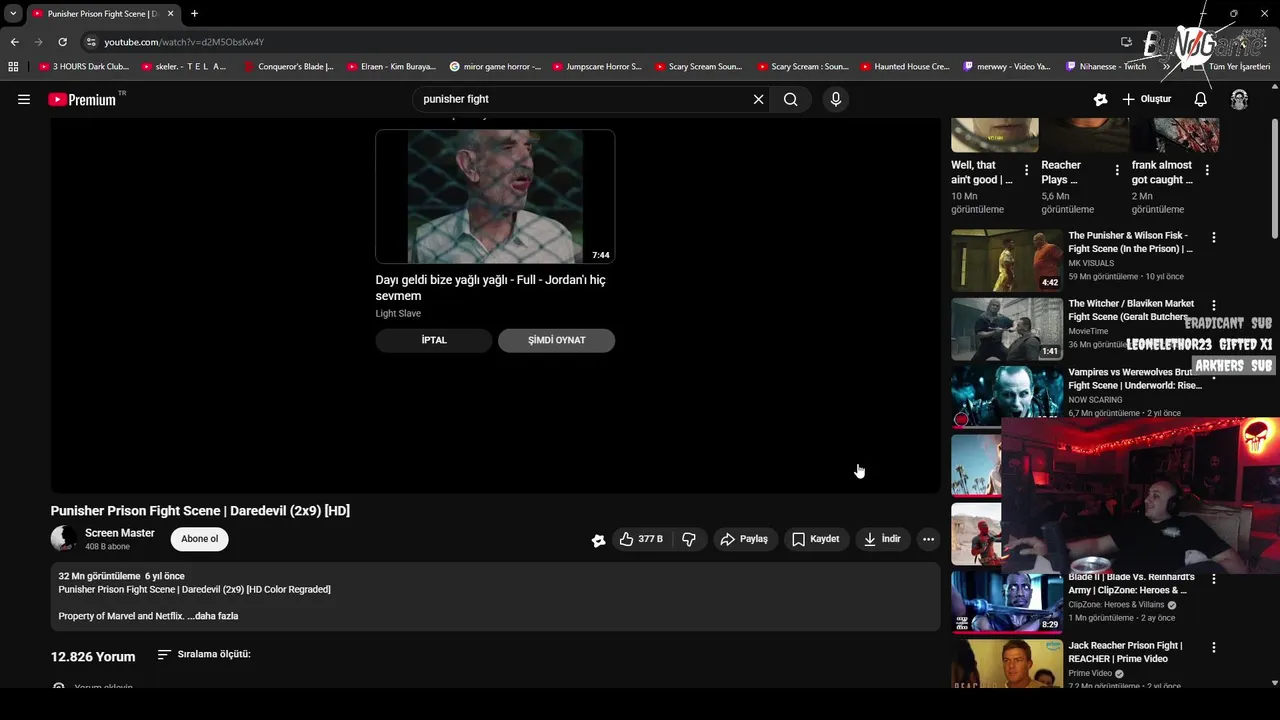Viewport: 1280px width, 720px height.
Task: Show more hidden bookmarks chevron
Action: tap(1166, 66)
